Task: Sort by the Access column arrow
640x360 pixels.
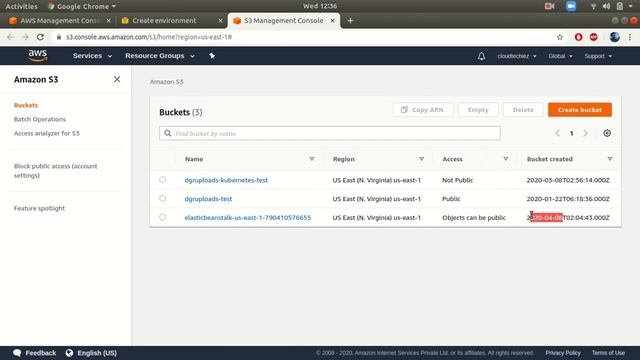Action: coord(506,159)
